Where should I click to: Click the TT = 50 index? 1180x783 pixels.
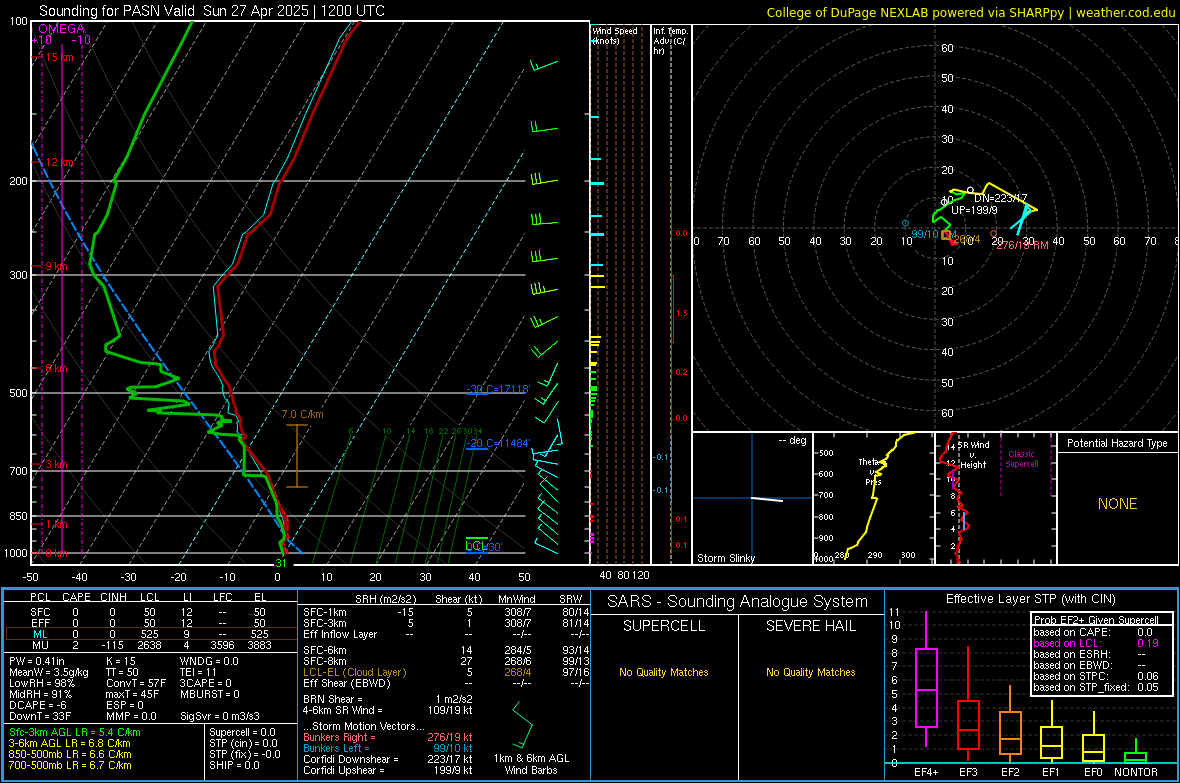pos(122,672)
